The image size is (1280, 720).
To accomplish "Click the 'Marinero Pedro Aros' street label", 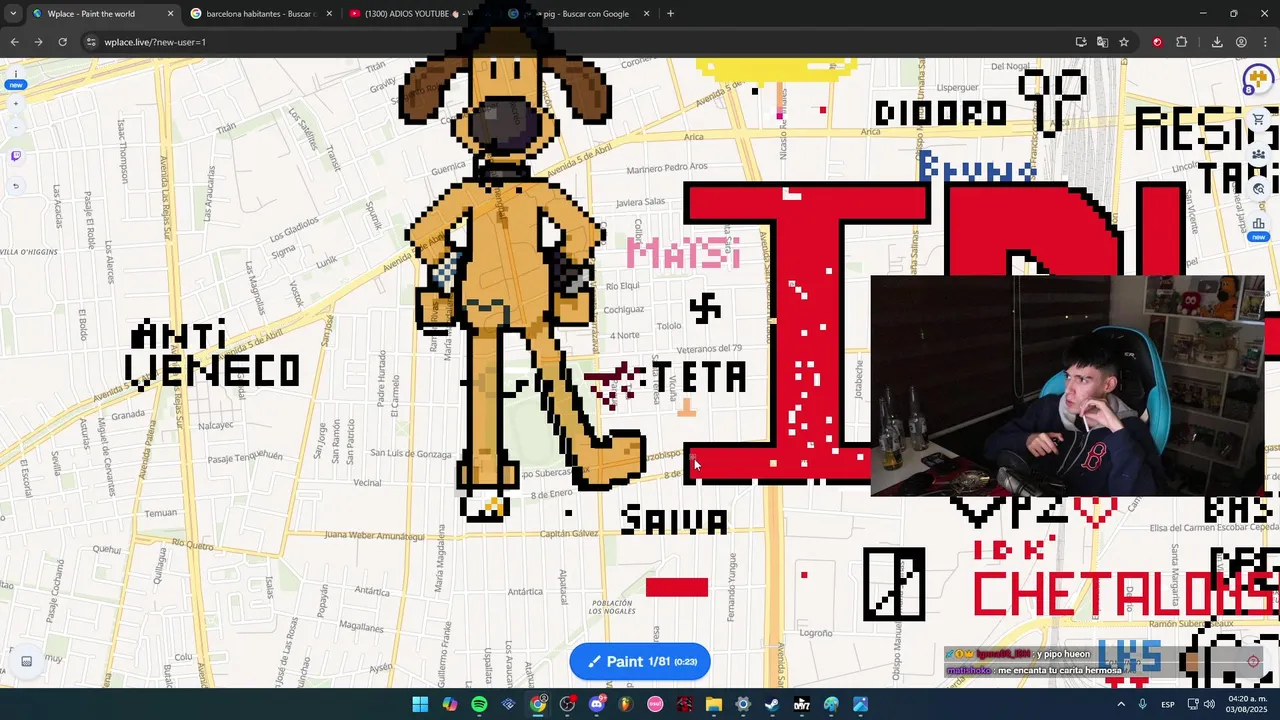I will point(667,167).
